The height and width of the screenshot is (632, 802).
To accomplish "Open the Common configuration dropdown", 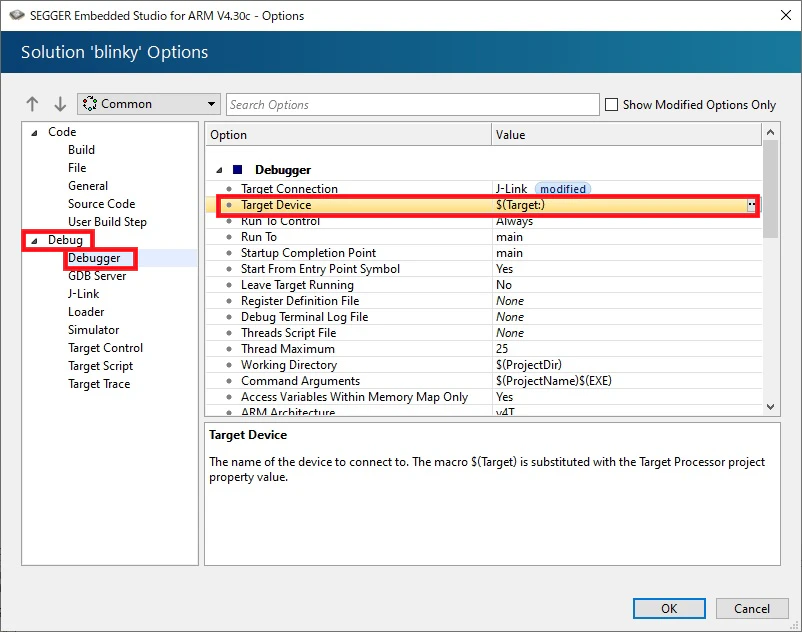I will click(149, 104).
